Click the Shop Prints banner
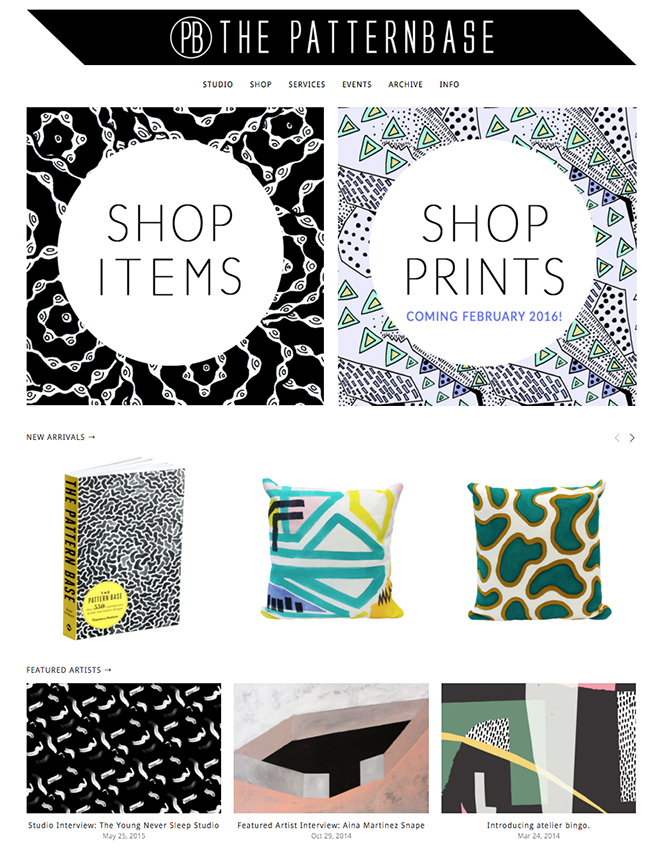The height and width of the screenshot is (854, 650). pos(487,256)
